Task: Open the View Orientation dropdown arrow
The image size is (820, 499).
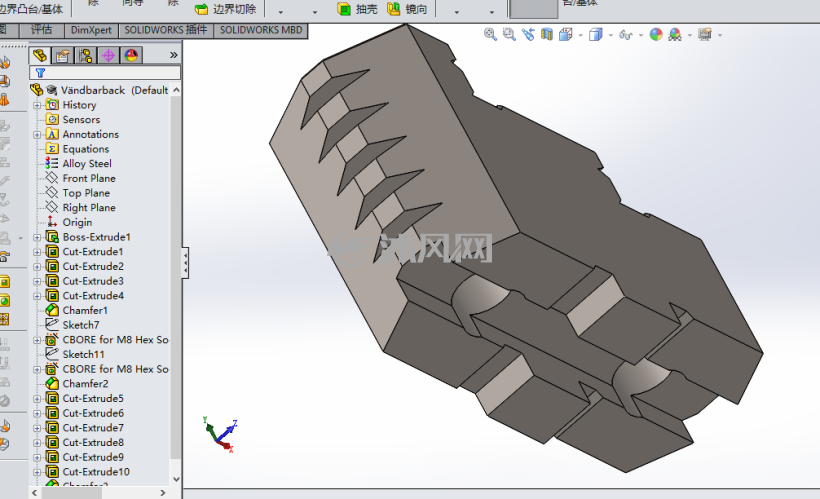Action: (580, 36)
